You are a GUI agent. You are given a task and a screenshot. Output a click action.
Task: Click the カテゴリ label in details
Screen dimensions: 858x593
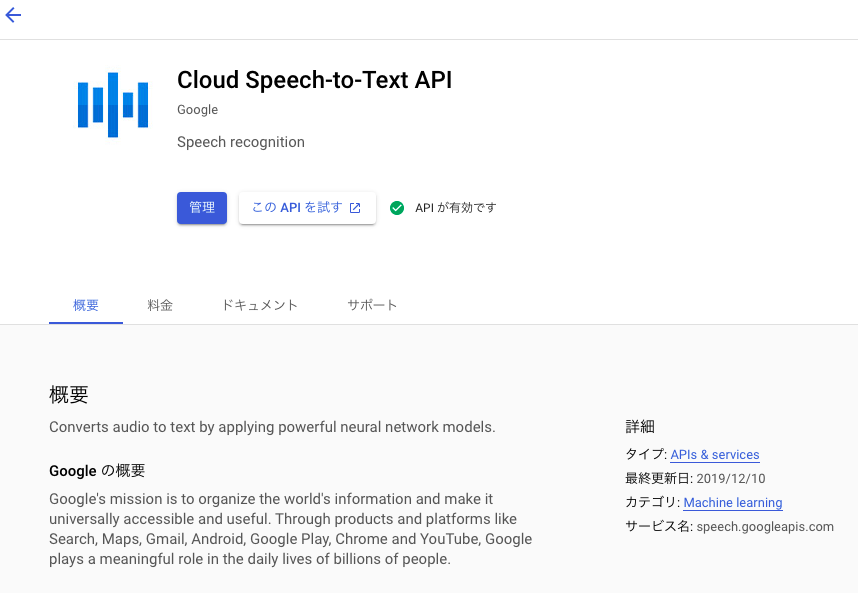(x=653, y=502)
